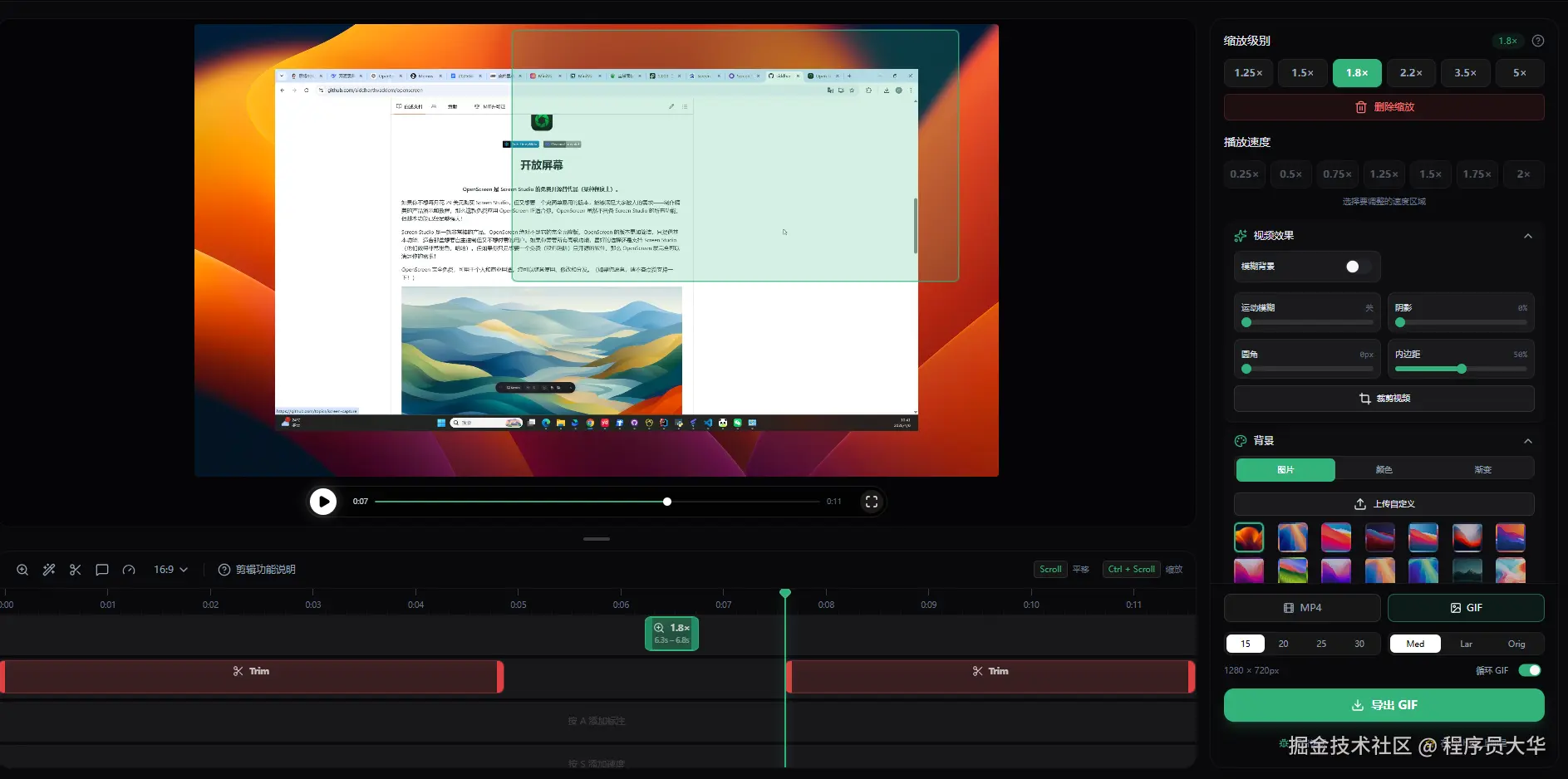Screen dimensions: 1568x779
Task: Click the annotation speech-bubble icon
Action: (x=102, y=570)
